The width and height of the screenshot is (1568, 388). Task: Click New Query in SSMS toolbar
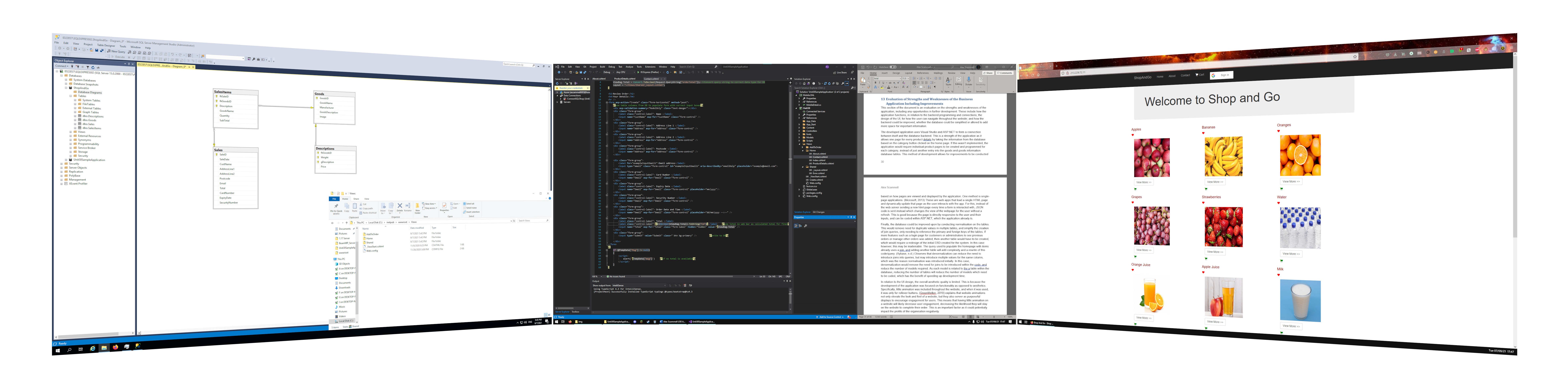pyautogui.click(x=116, y=51)
